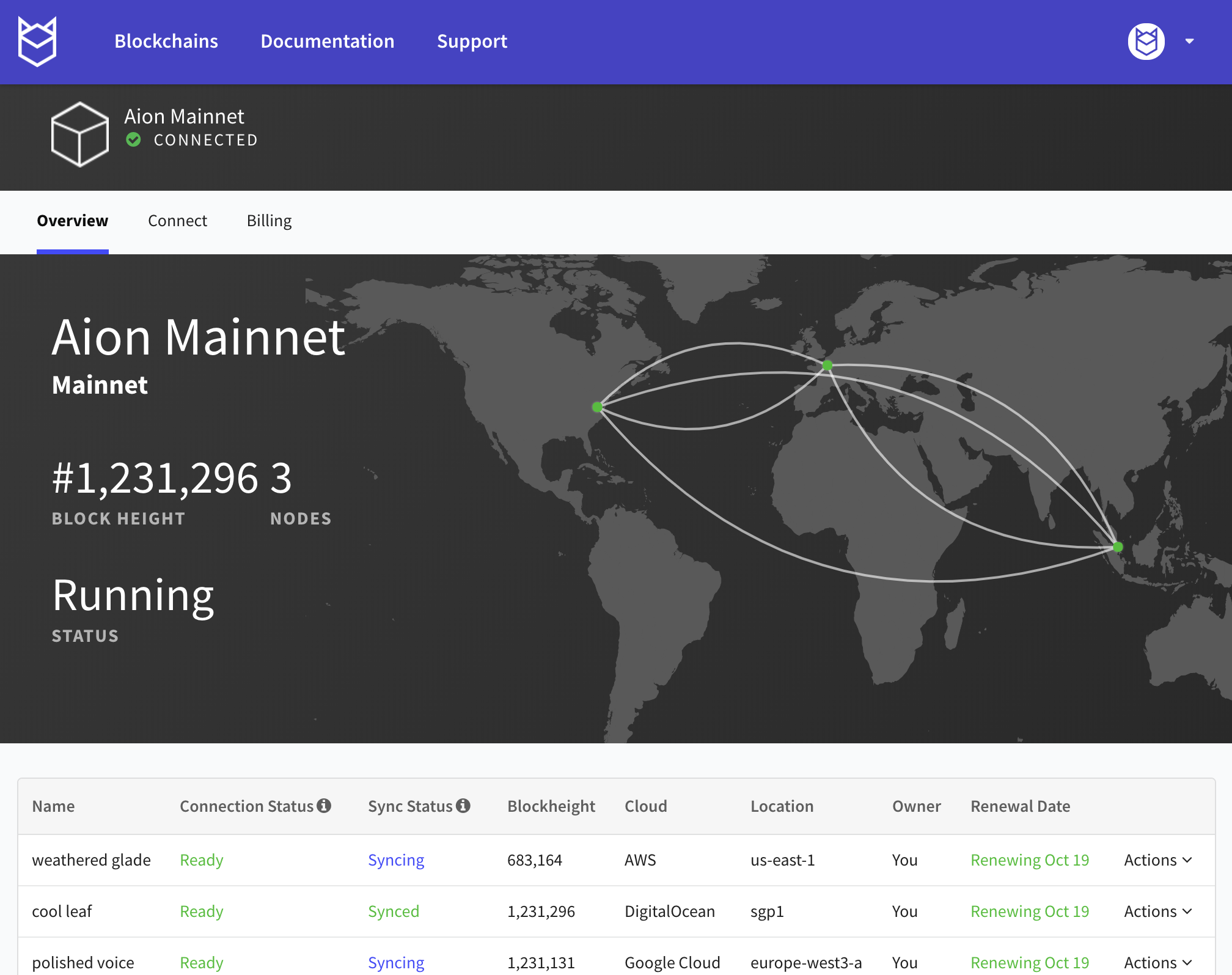Click the AWS cloud cell
The image size is (1232, 975).
point(640,860)
